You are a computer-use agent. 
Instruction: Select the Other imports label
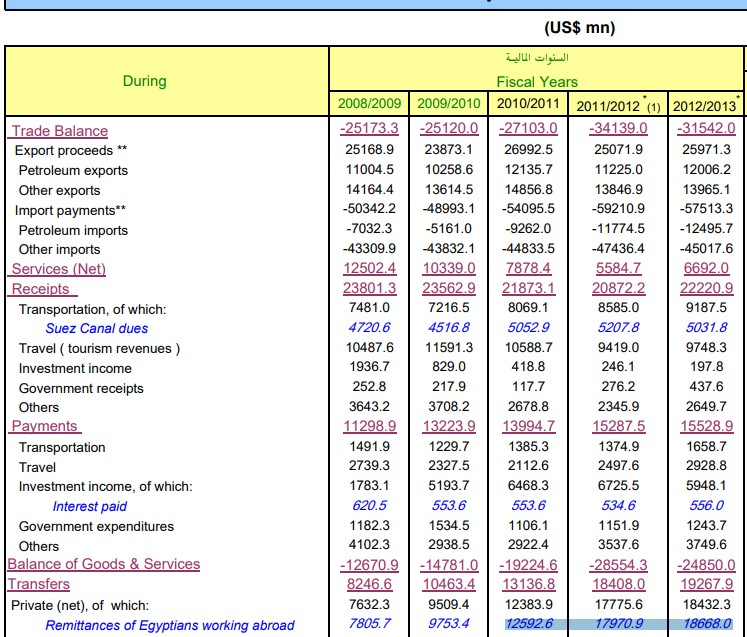tap(60, 249)
